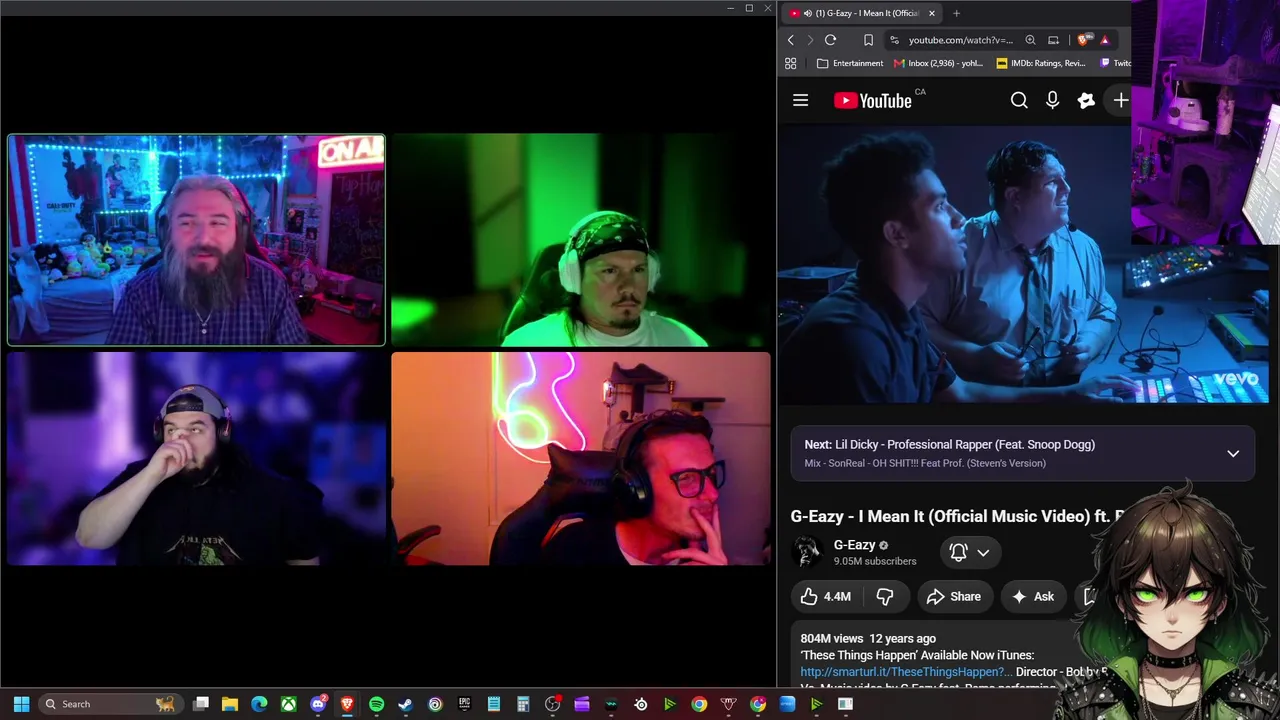Switch to Brave browser on the taskbar
Image resolution: width=1280 pixels, height=720 pixels.
(x=347, y=704)
